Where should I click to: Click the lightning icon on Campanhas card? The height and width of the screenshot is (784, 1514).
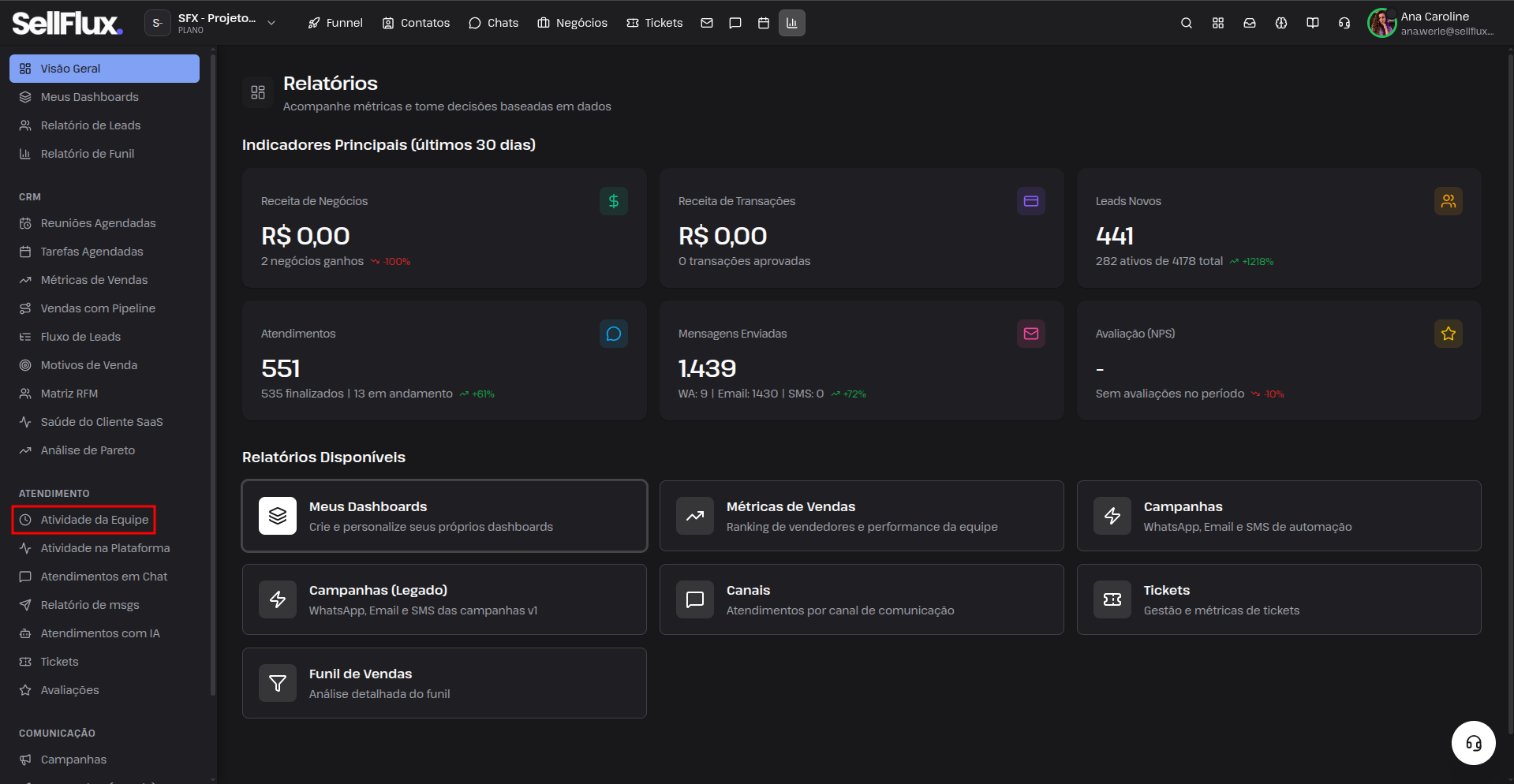1112,516
